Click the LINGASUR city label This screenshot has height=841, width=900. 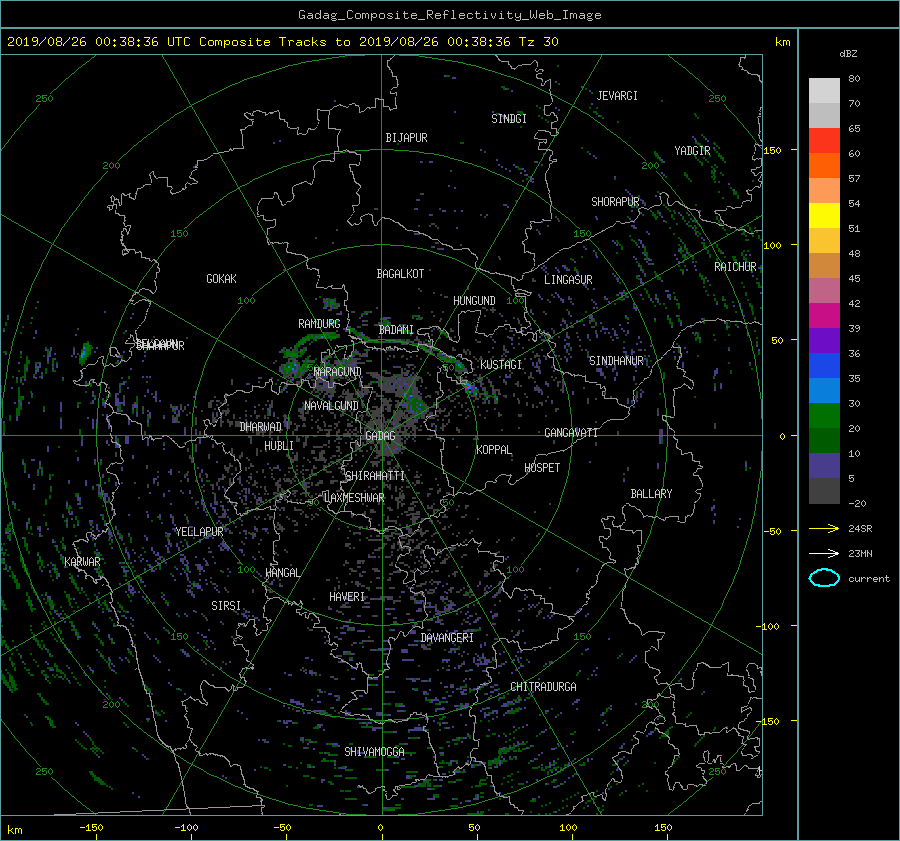point(568,280)
